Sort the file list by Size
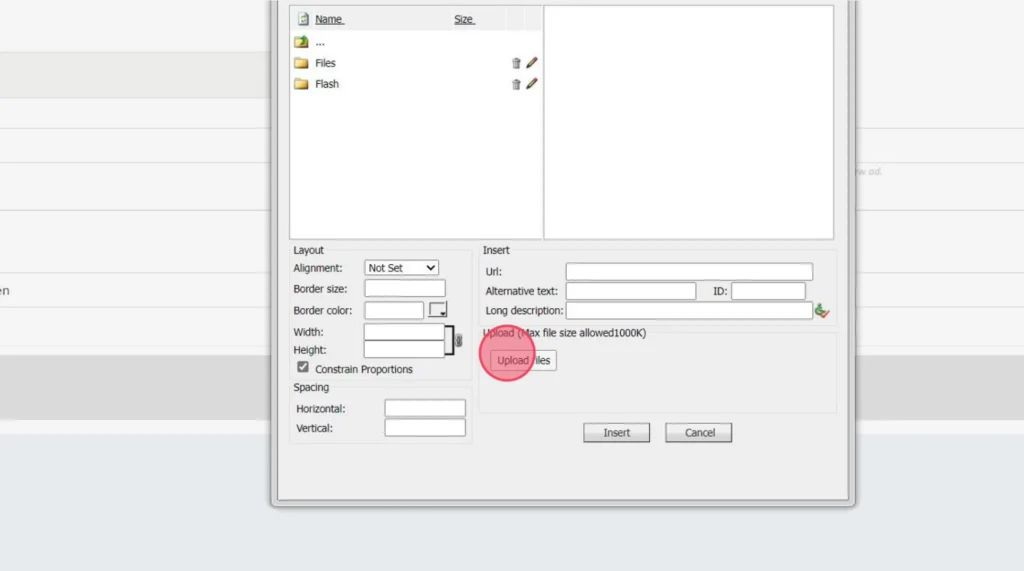 coord(464,19)
